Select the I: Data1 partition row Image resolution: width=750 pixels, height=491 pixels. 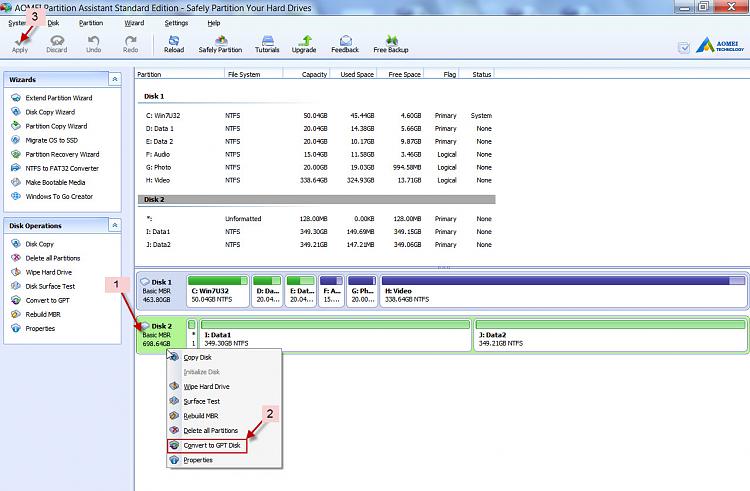(317, 231)
